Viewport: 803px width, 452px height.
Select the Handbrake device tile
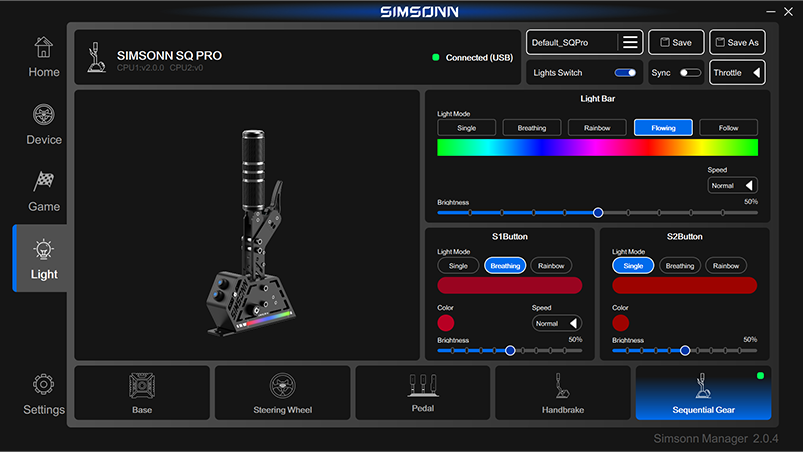coord(563,392)
